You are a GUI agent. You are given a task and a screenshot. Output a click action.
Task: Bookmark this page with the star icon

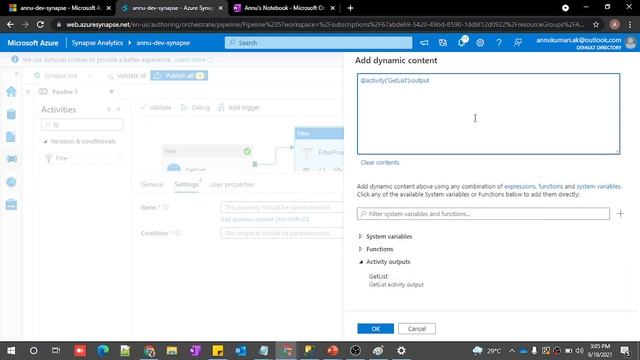[x=596, y=24]
